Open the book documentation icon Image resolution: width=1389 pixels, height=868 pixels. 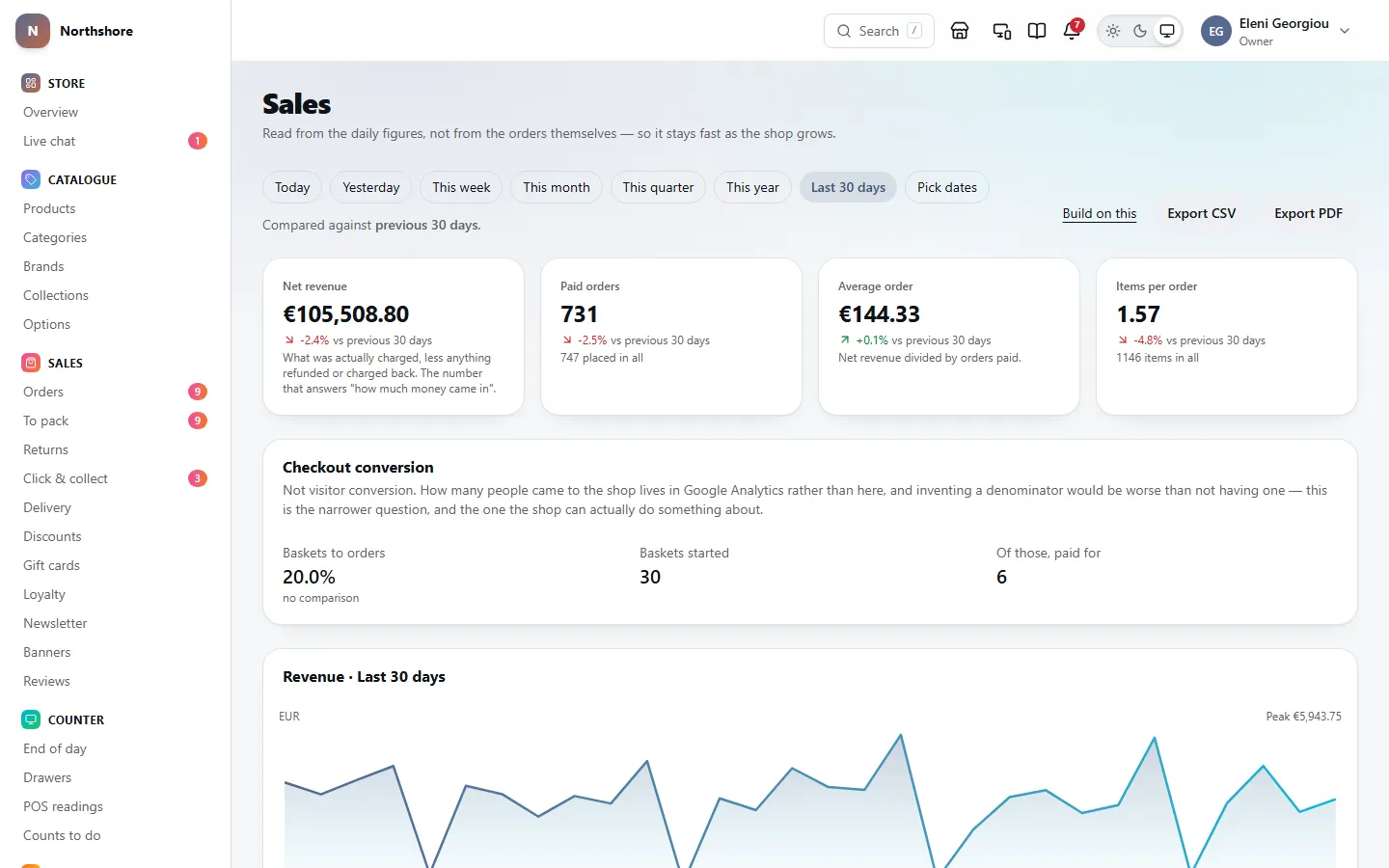click(x=1037, y=31)
